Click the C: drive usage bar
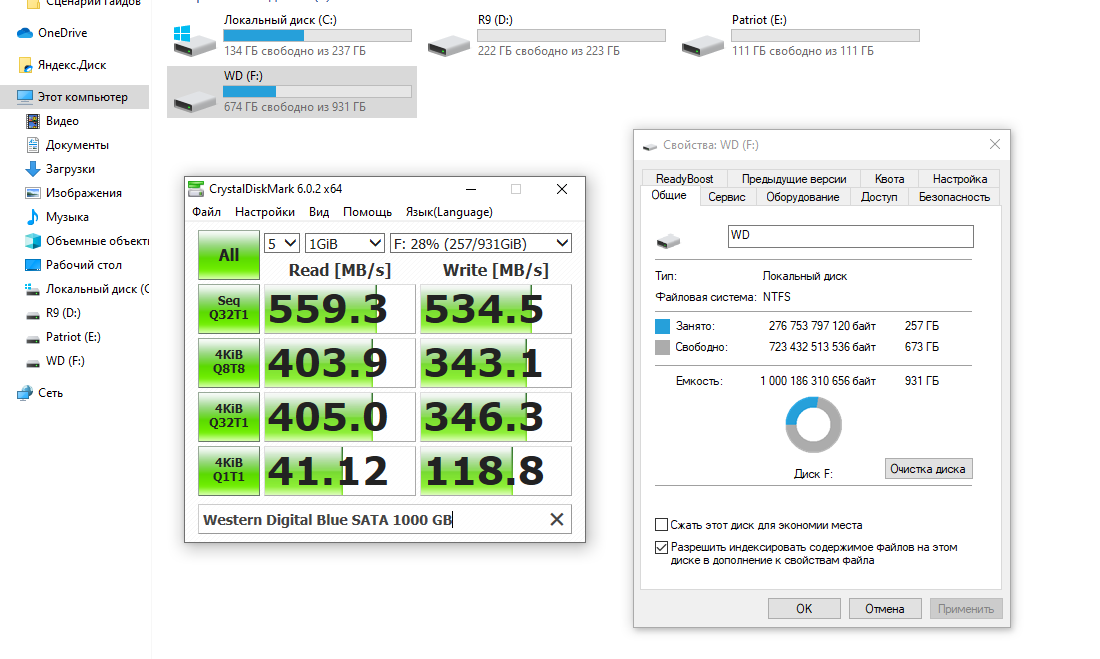The image size is (1100, 659). click(317, 35)
